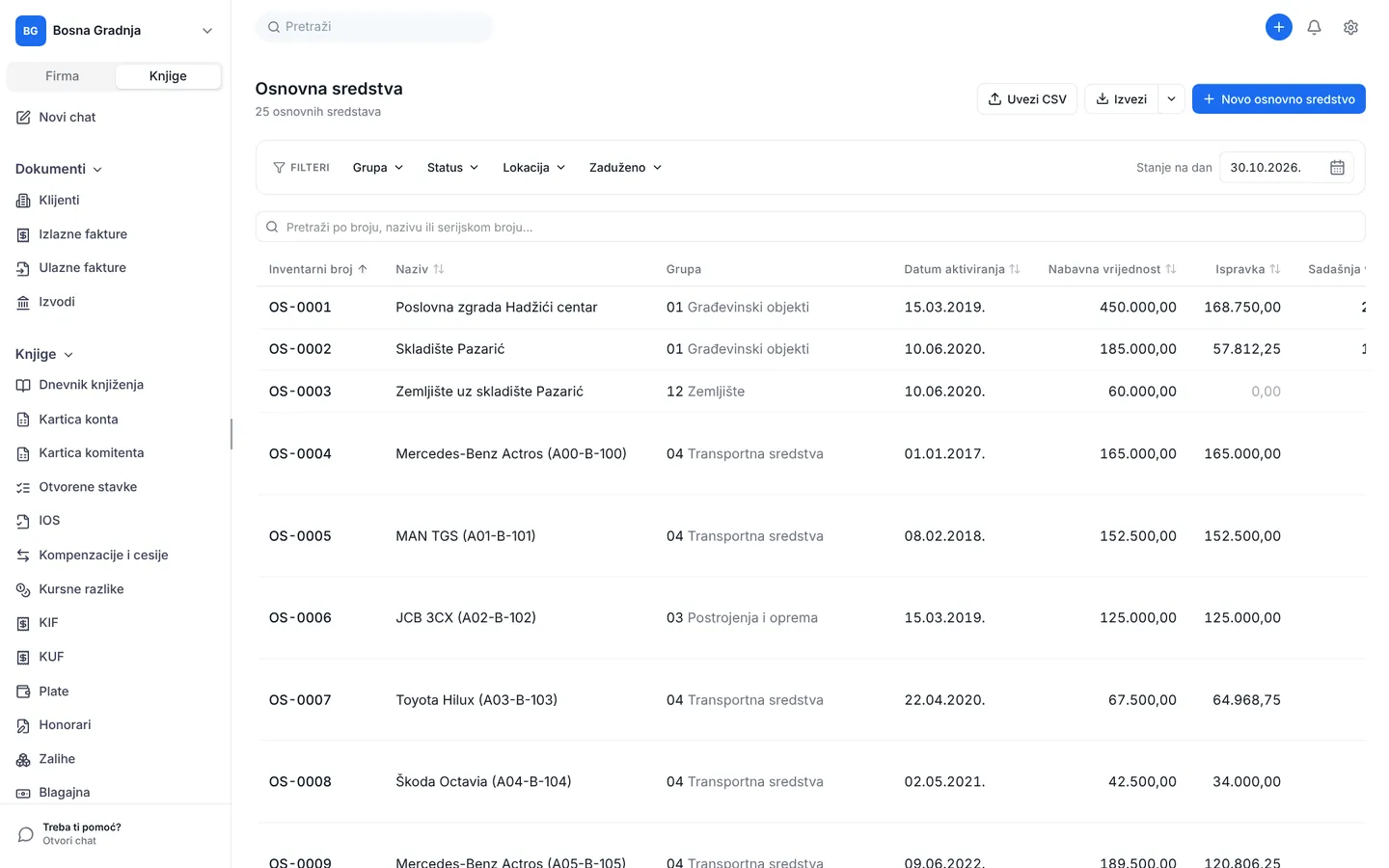
Task: Sort by Ispravka column
Action: pyautogui.click(x=1275, y=269)
